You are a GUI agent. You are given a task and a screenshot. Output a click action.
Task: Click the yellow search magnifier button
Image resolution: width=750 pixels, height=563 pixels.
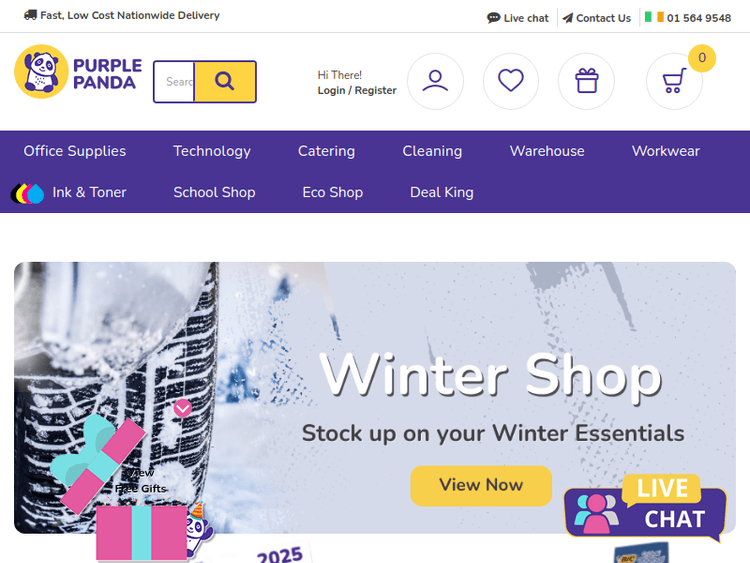pos(225,81)
